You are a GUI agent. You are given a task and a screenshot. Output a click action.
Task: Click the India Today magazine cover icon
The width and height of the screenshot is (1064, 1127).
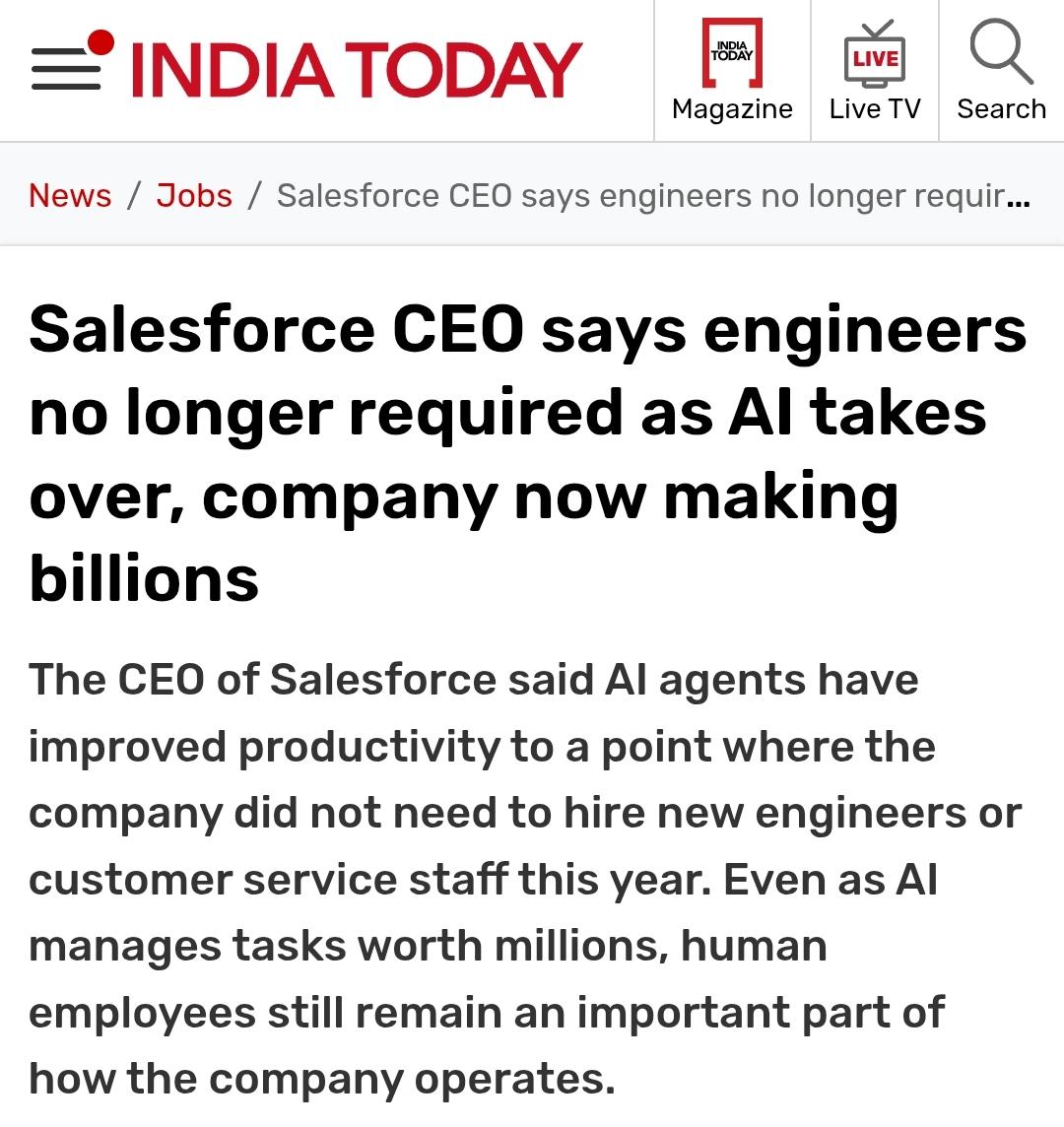coord(731,54)
